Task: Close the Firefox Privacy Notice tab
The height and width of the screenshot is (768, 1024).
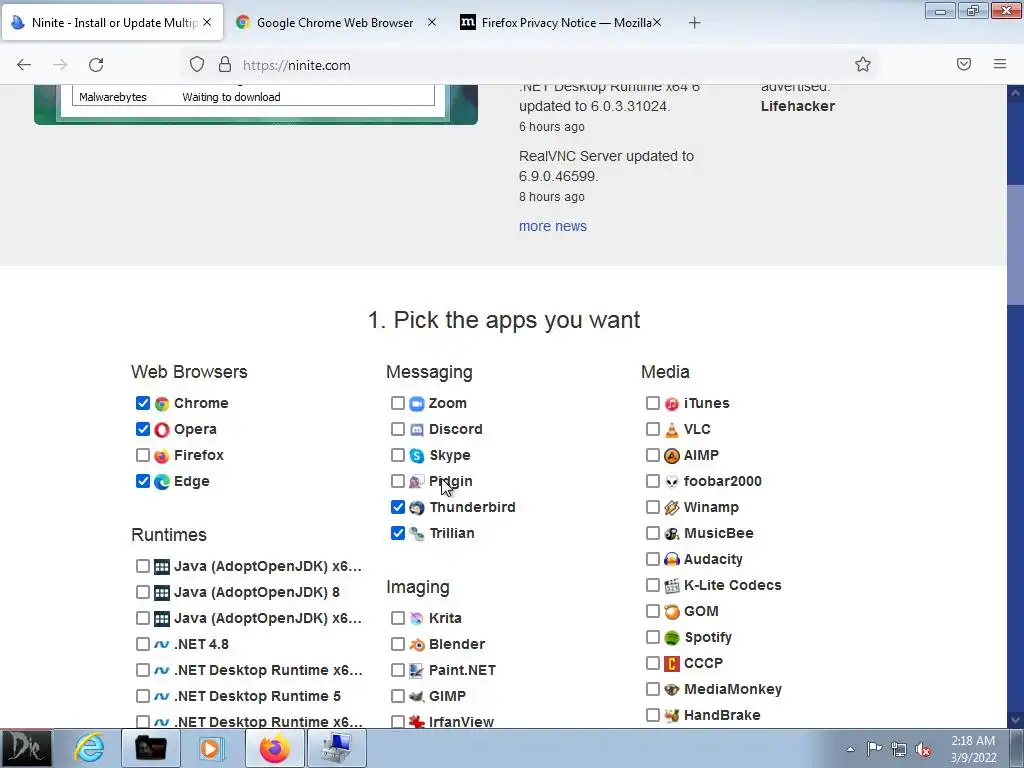Action: pos(657,22)
